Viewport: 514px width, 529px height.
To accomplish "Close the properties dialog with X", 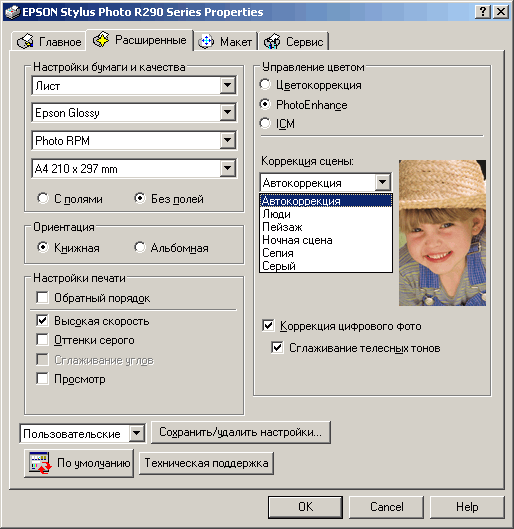I will (x=501, y=12).
